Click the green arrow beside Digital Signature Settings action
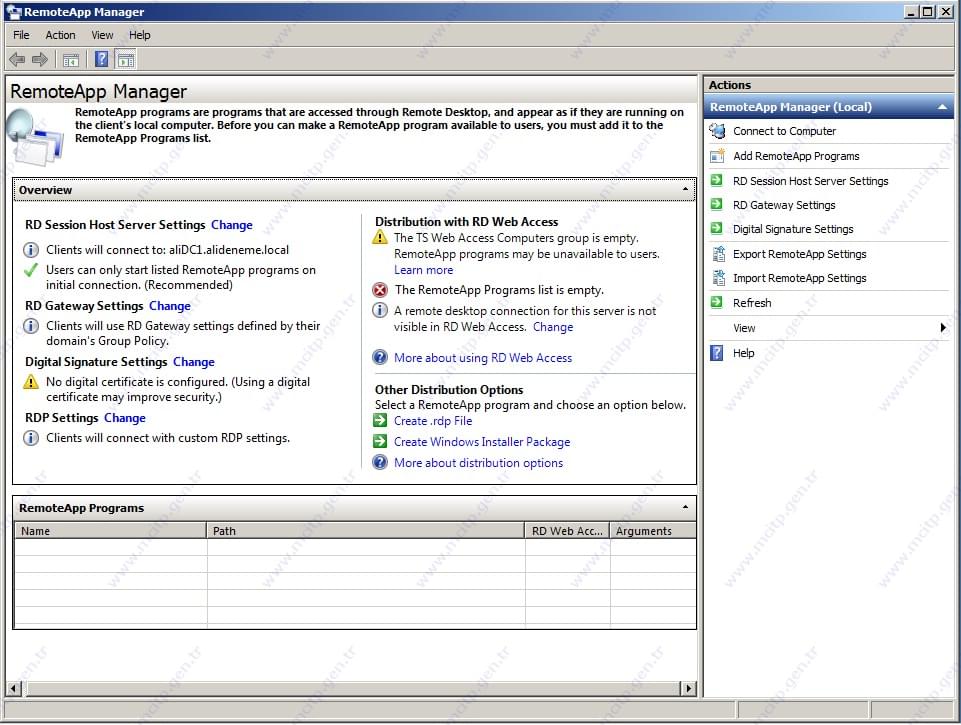Image resolution: width=961 pixels, height=725 pixels. pyautogui.click(x=716, y=229)
